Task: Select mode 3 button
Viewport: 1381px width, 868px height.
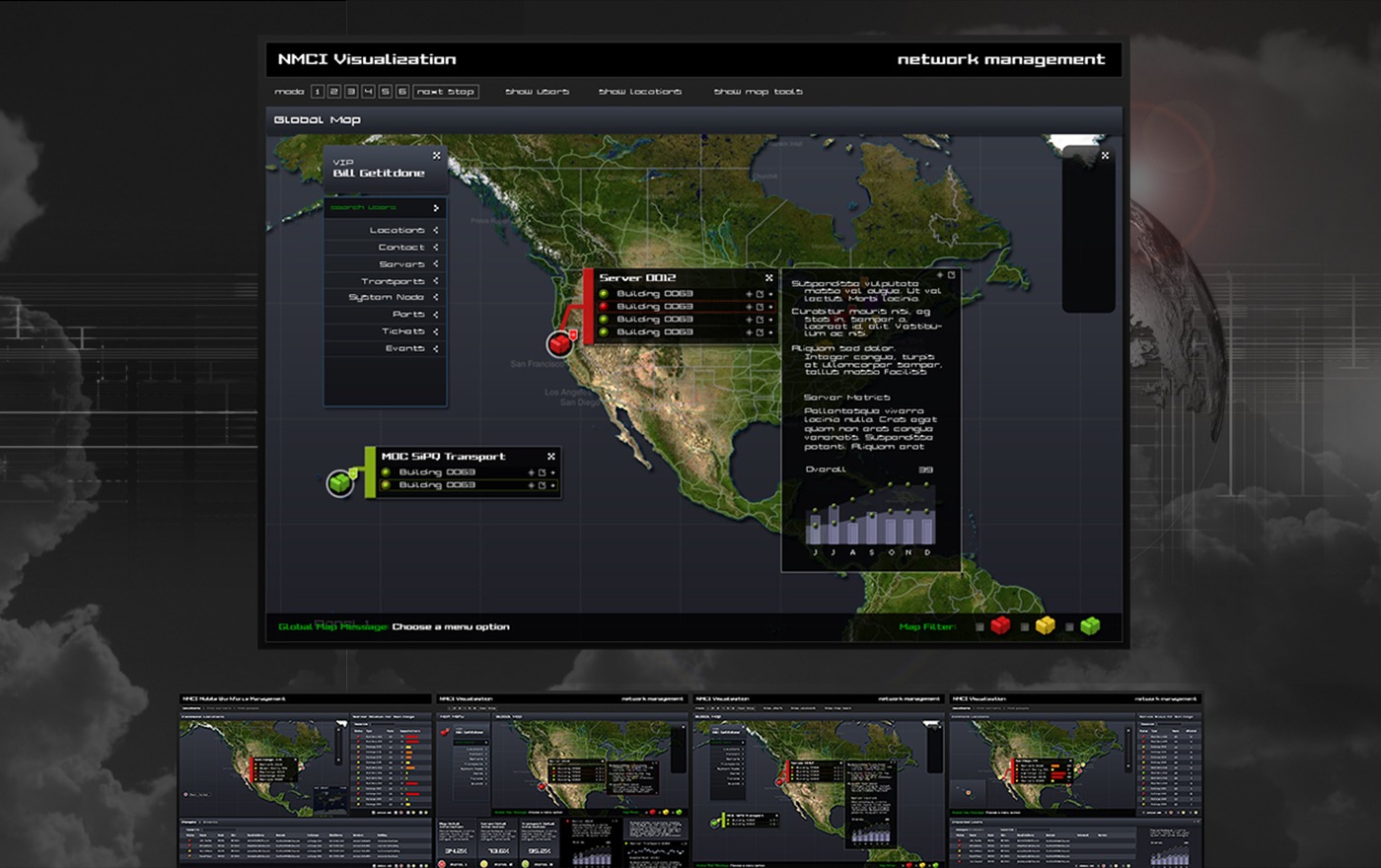Action: point(351,92)
